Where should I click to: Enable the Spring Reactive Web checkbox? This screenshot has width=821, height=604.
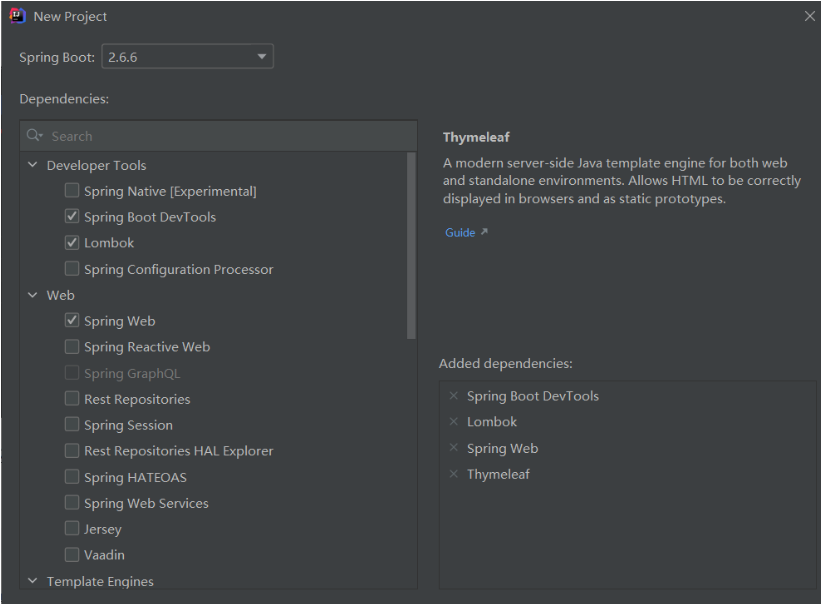pyautogui.click(x=72, y=347)
